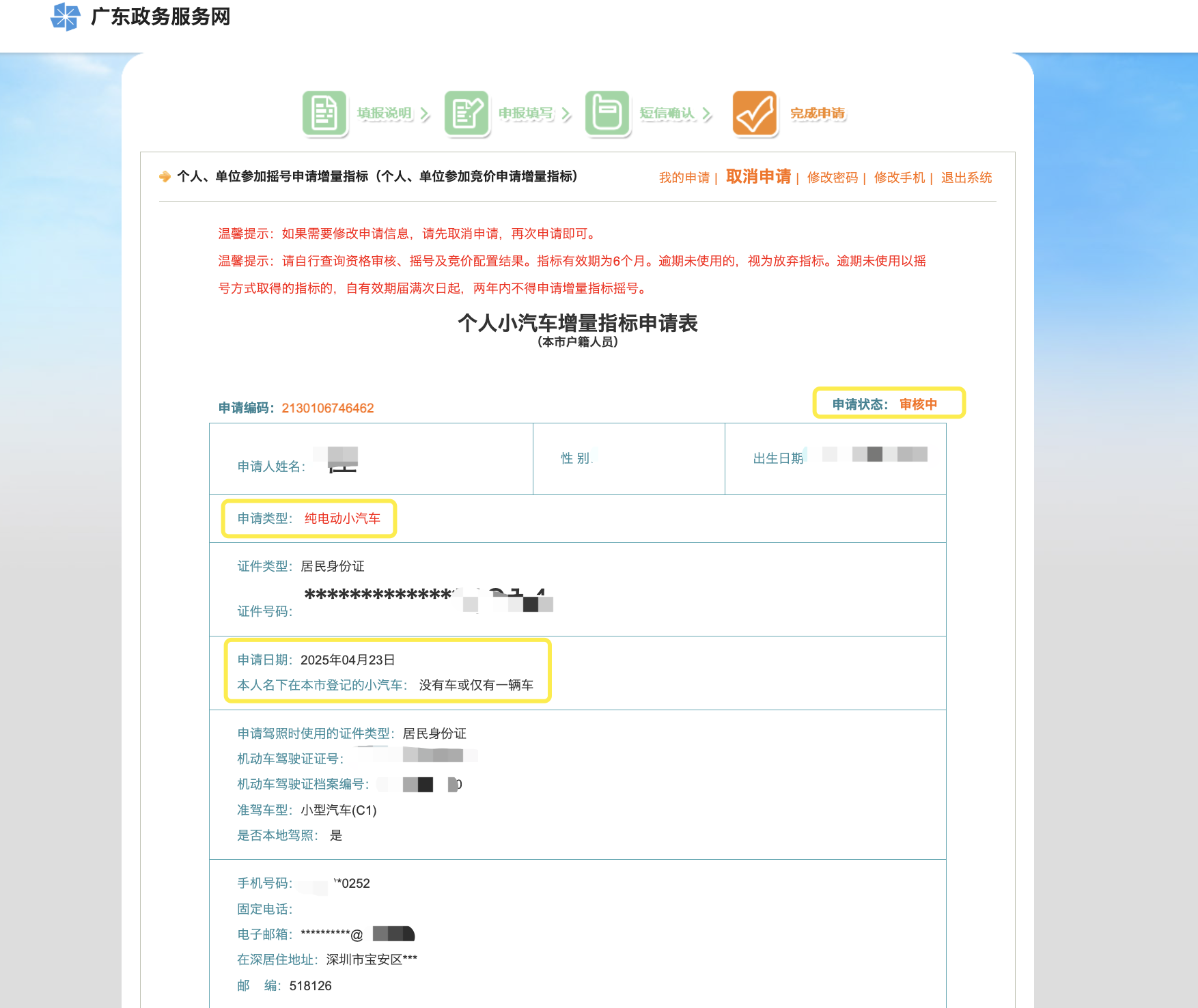This screenshot has height=1008, width=1198.
Task: Open the 修改密码 link
Action: point(832,178)
